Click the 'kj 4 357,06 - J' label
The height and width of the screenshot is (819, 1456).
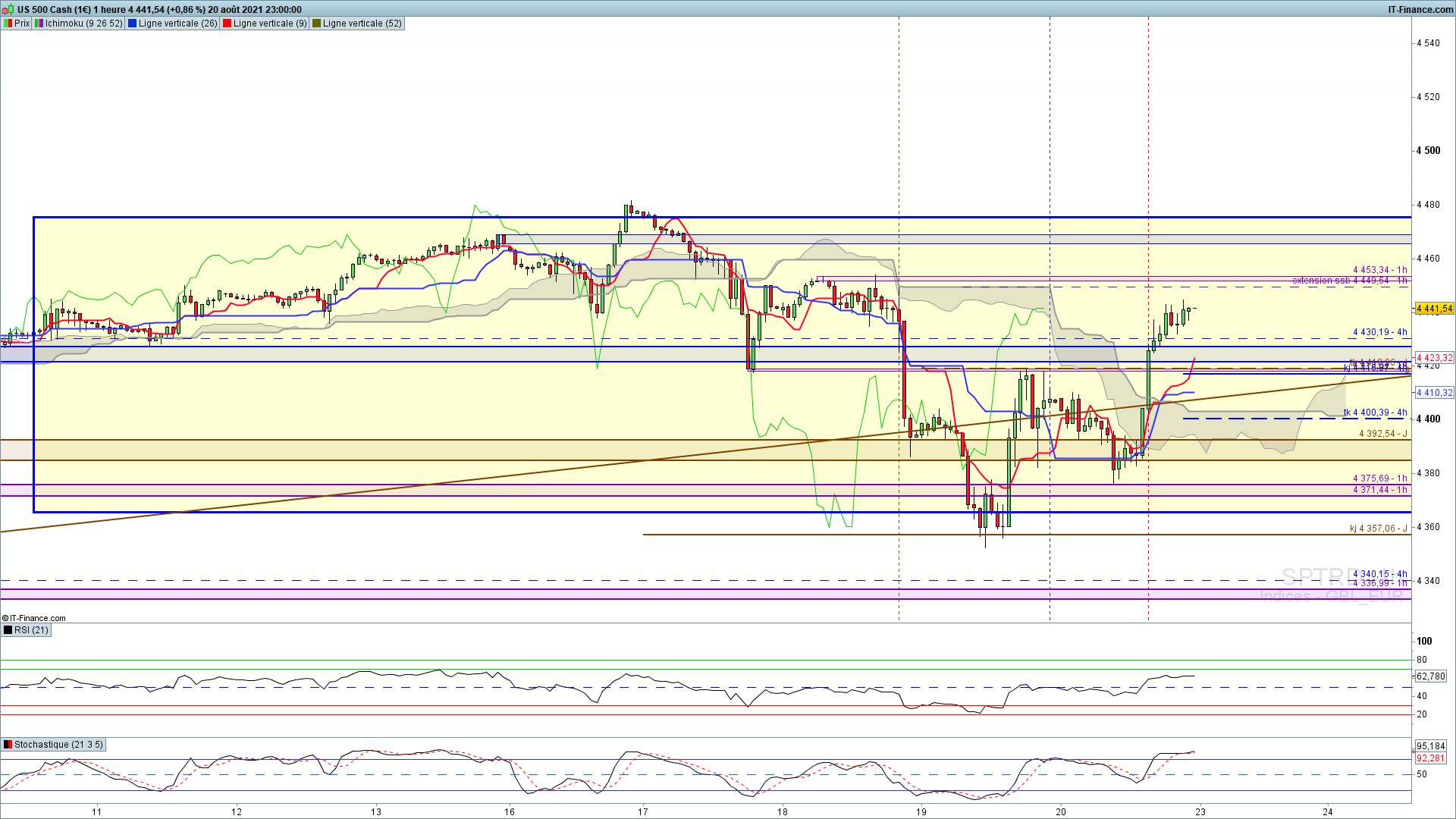[x=1379, y=529]
